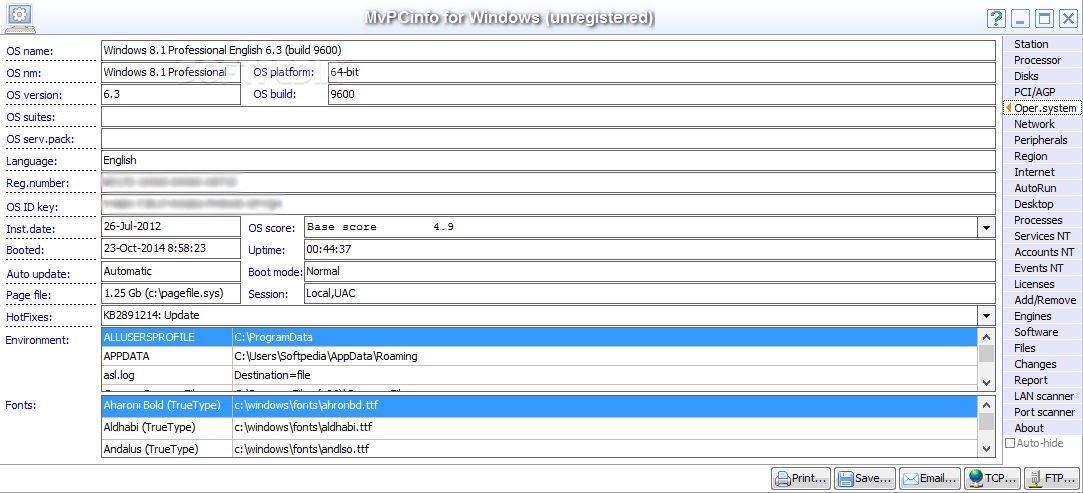Click the empty OS suites field

[548, 117]
